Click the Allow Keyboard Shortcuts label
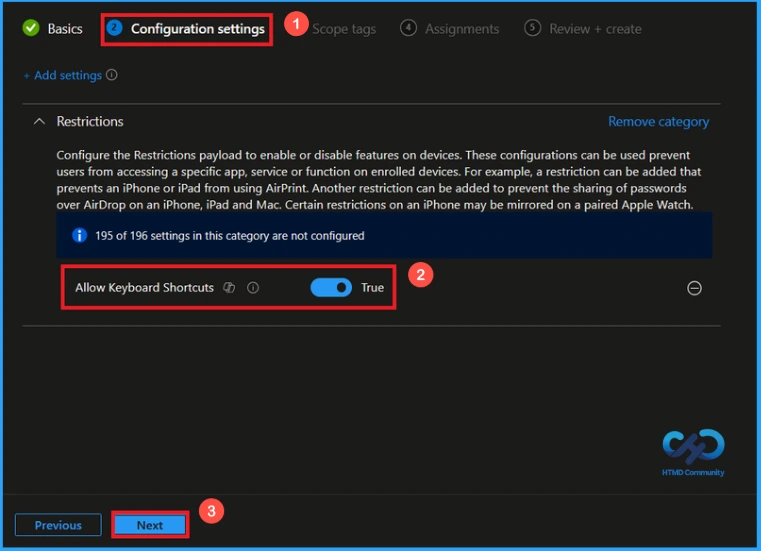Image resolution: width=761 pixels, height=551 pixels. 144,287
